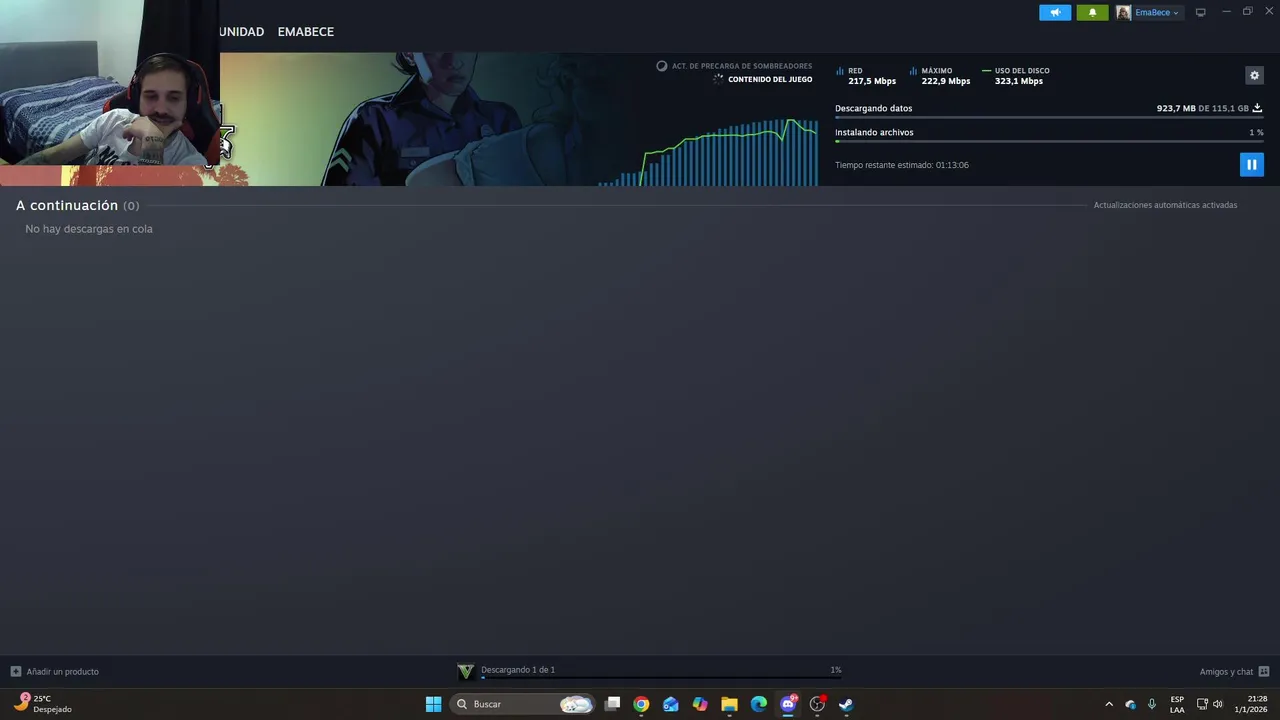Open the clock and date 21:28

click(1251, 704)
